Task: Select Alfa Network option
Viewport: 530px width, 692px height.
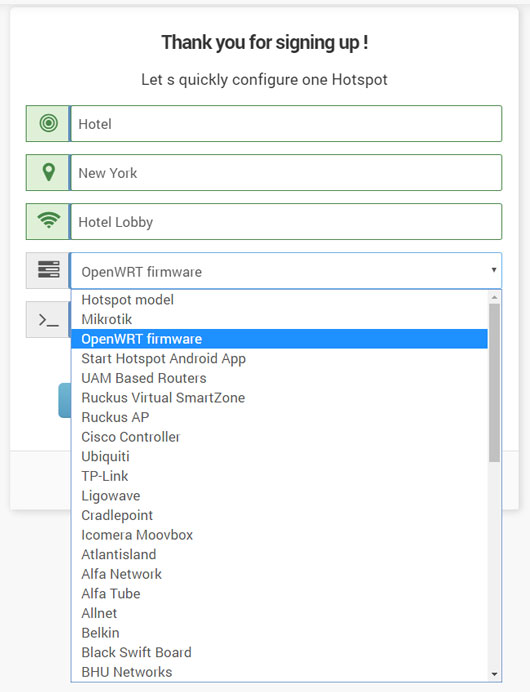Action: (279, 574)
